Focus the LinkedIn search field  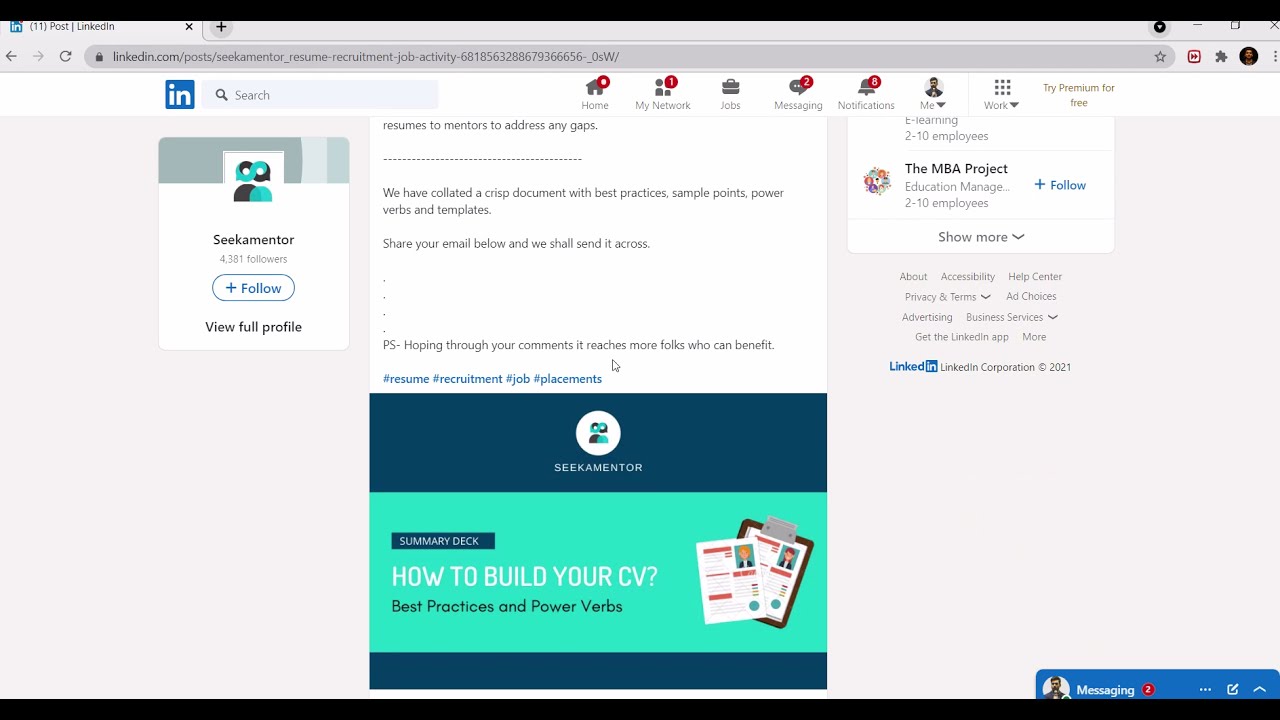[320, 95]
